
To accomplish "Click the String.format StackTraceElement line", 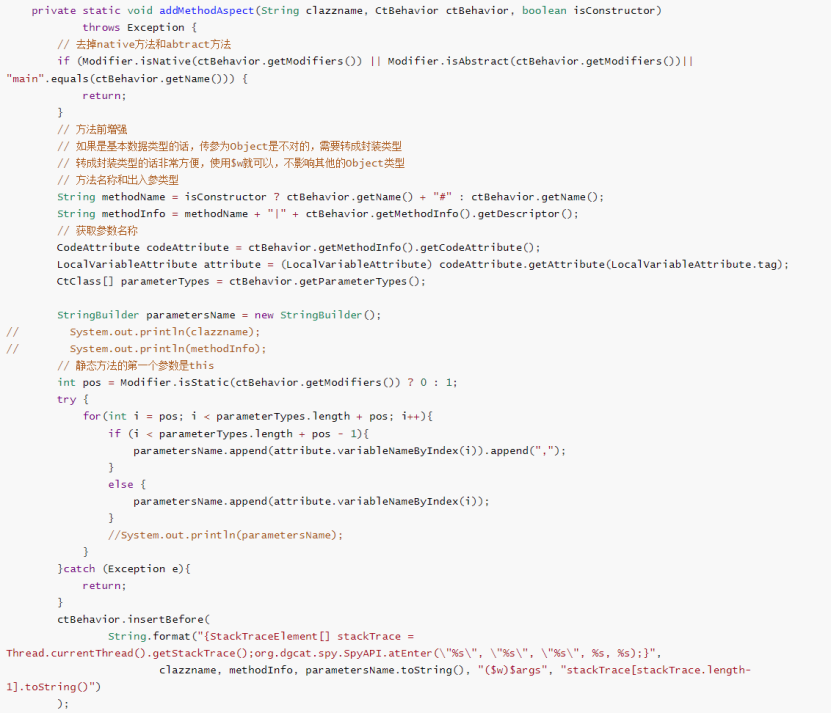I will pos(261,637).
